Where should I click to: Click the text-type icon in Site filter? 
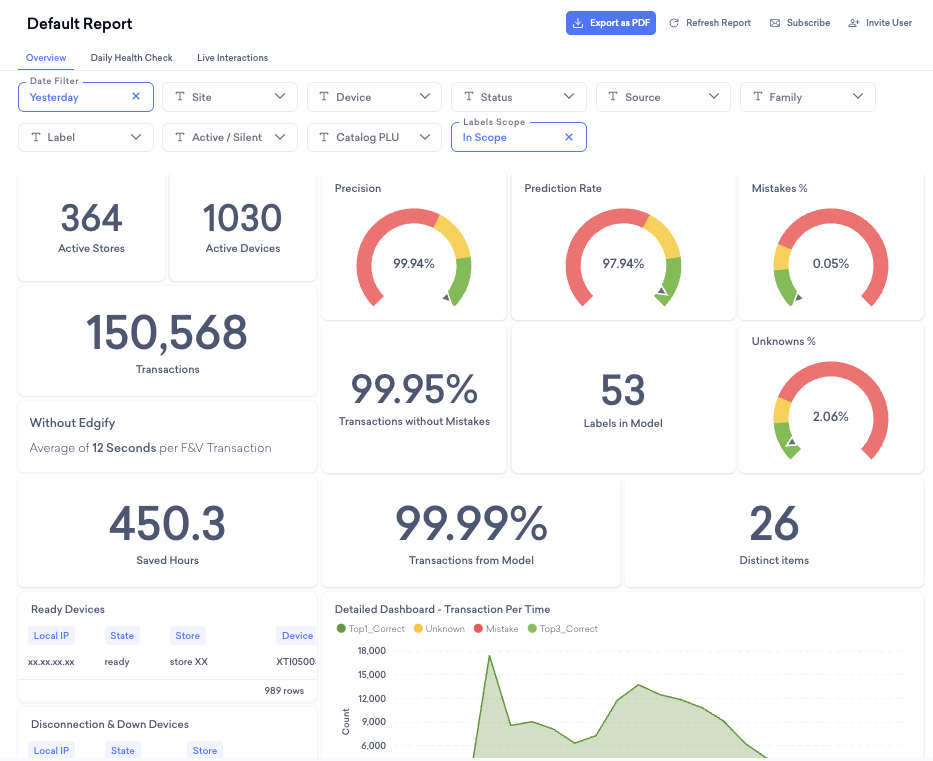point(180,96)
